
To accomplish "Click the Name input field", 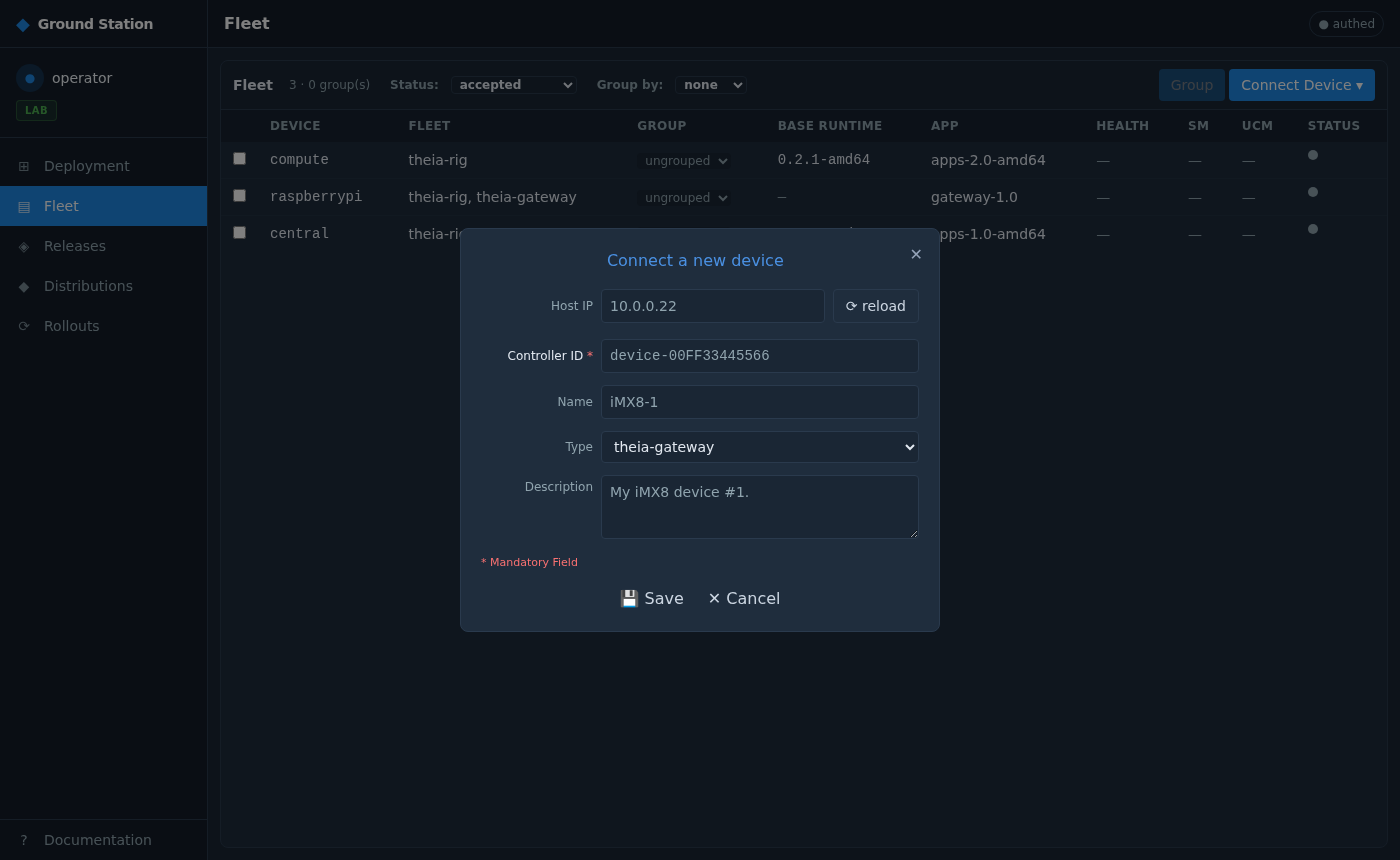I will pyautogui.click(x=760, y=402).
